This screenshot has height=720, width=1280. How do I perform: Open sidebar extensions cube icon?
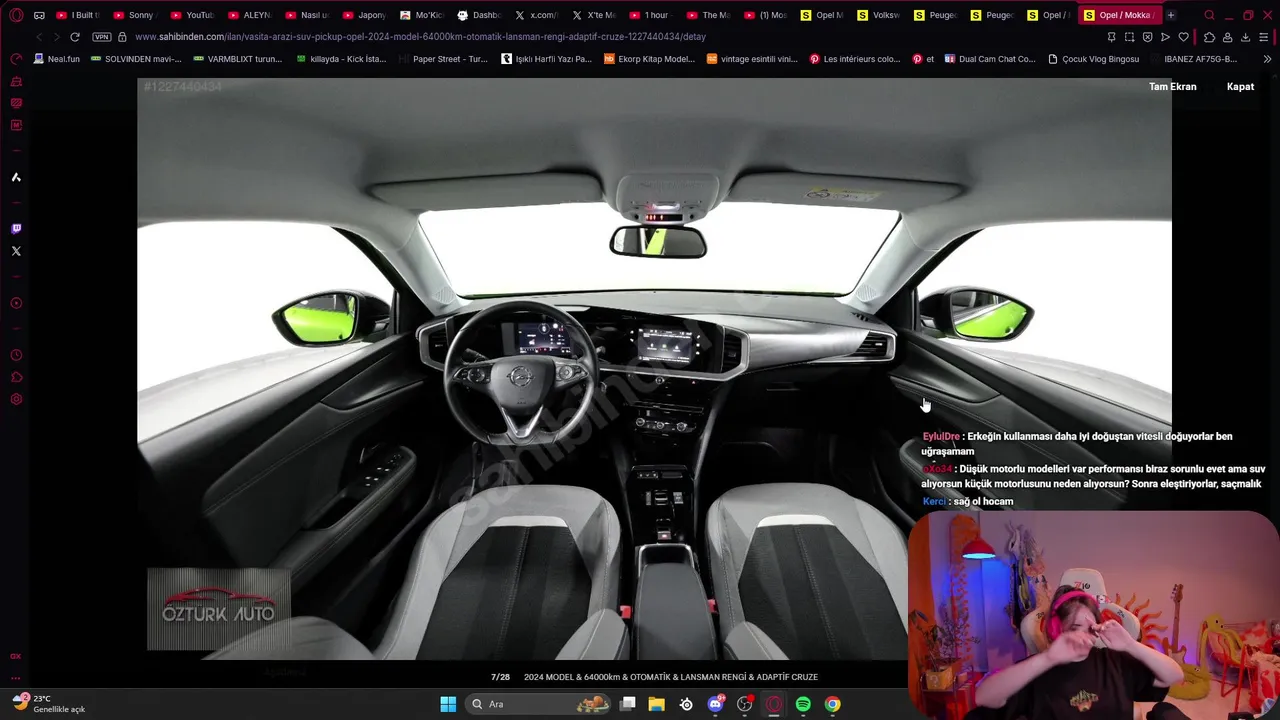pyautogui.click(x=16, y=377)
